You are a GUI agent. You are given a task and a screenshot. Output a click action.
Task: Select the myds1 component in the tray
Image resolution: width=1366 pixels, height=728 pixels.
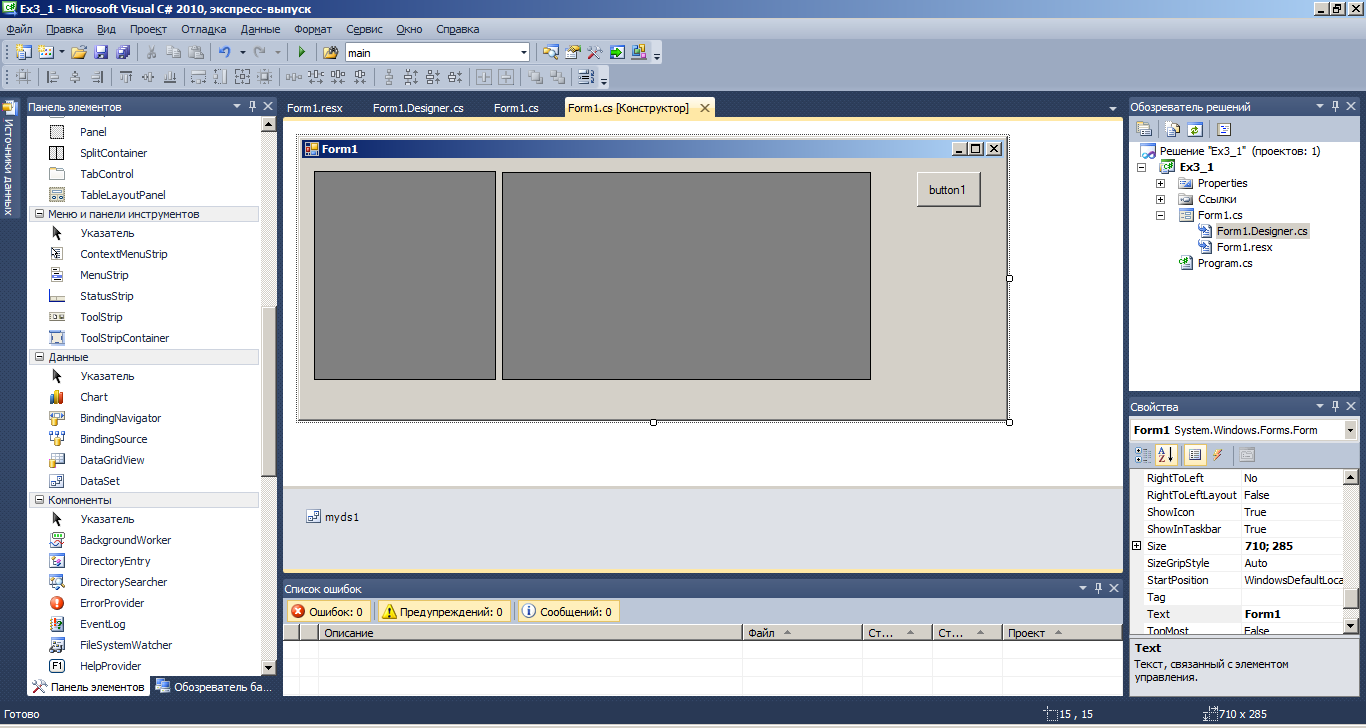333,517
